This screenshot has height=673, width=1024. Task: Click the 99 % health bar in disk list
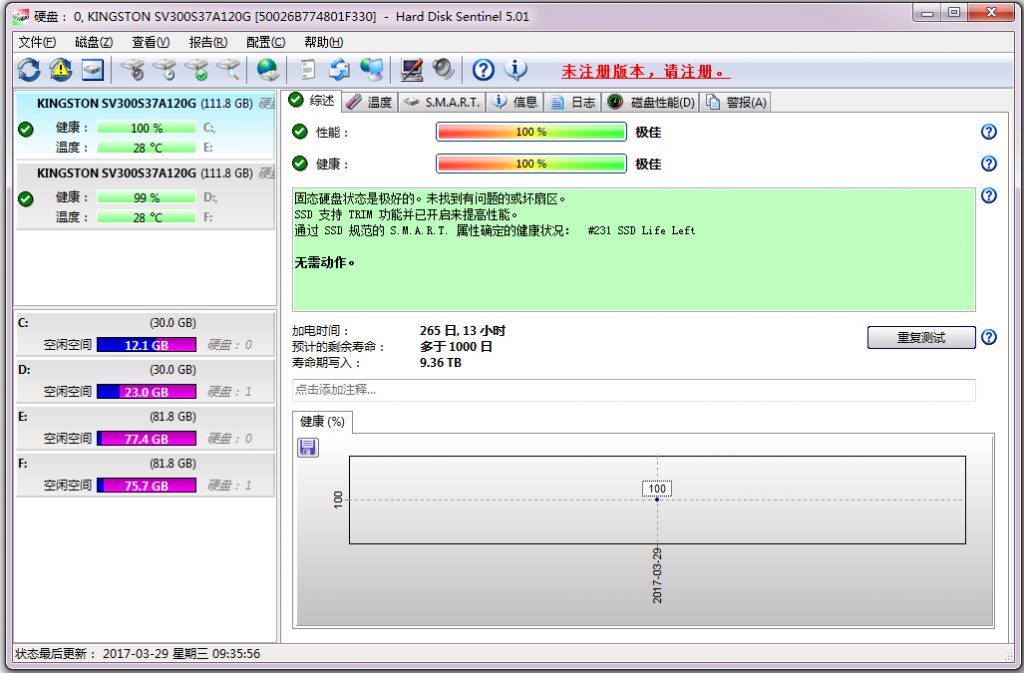pos(146,197)
